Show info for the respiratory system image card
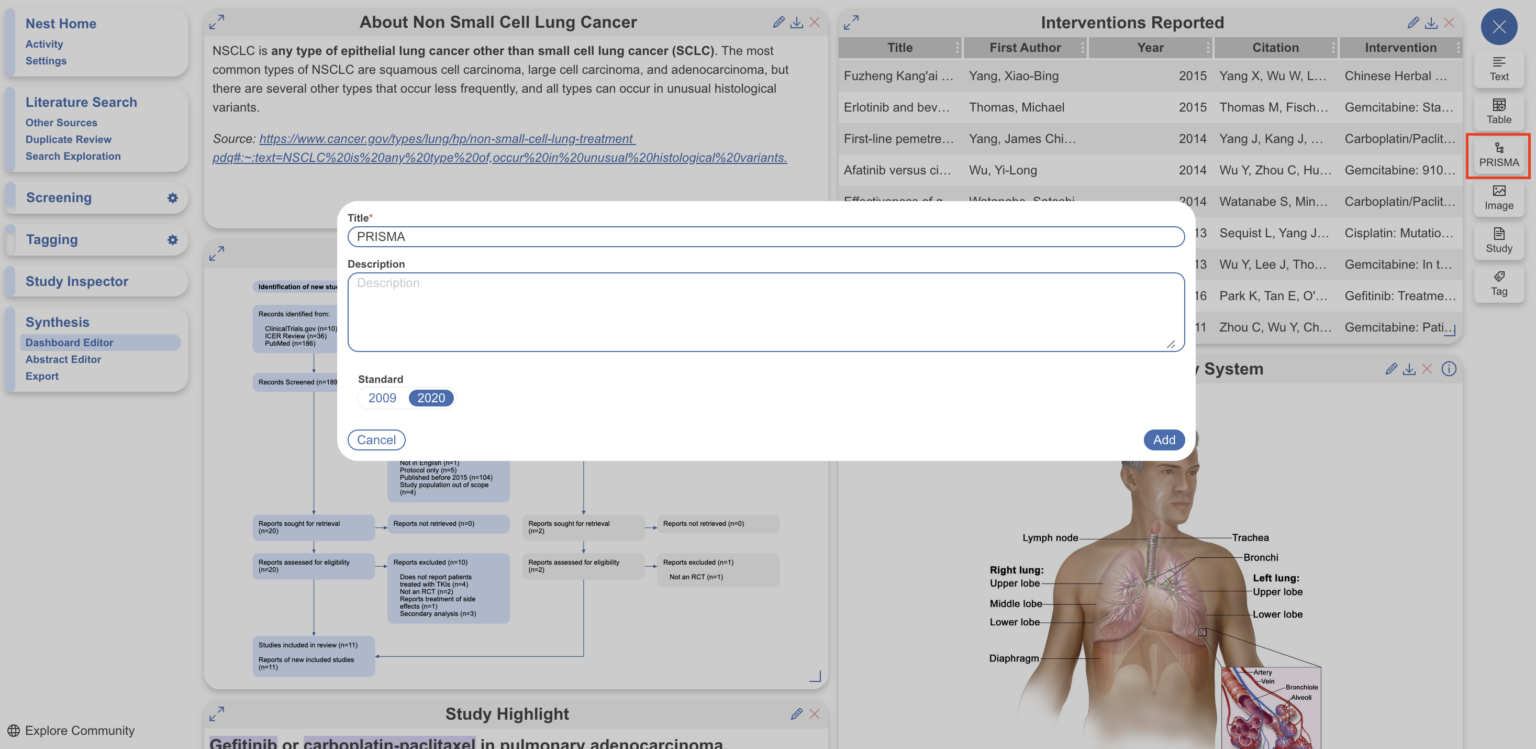Screen dimensions: 1536x749 [1449, 369]
